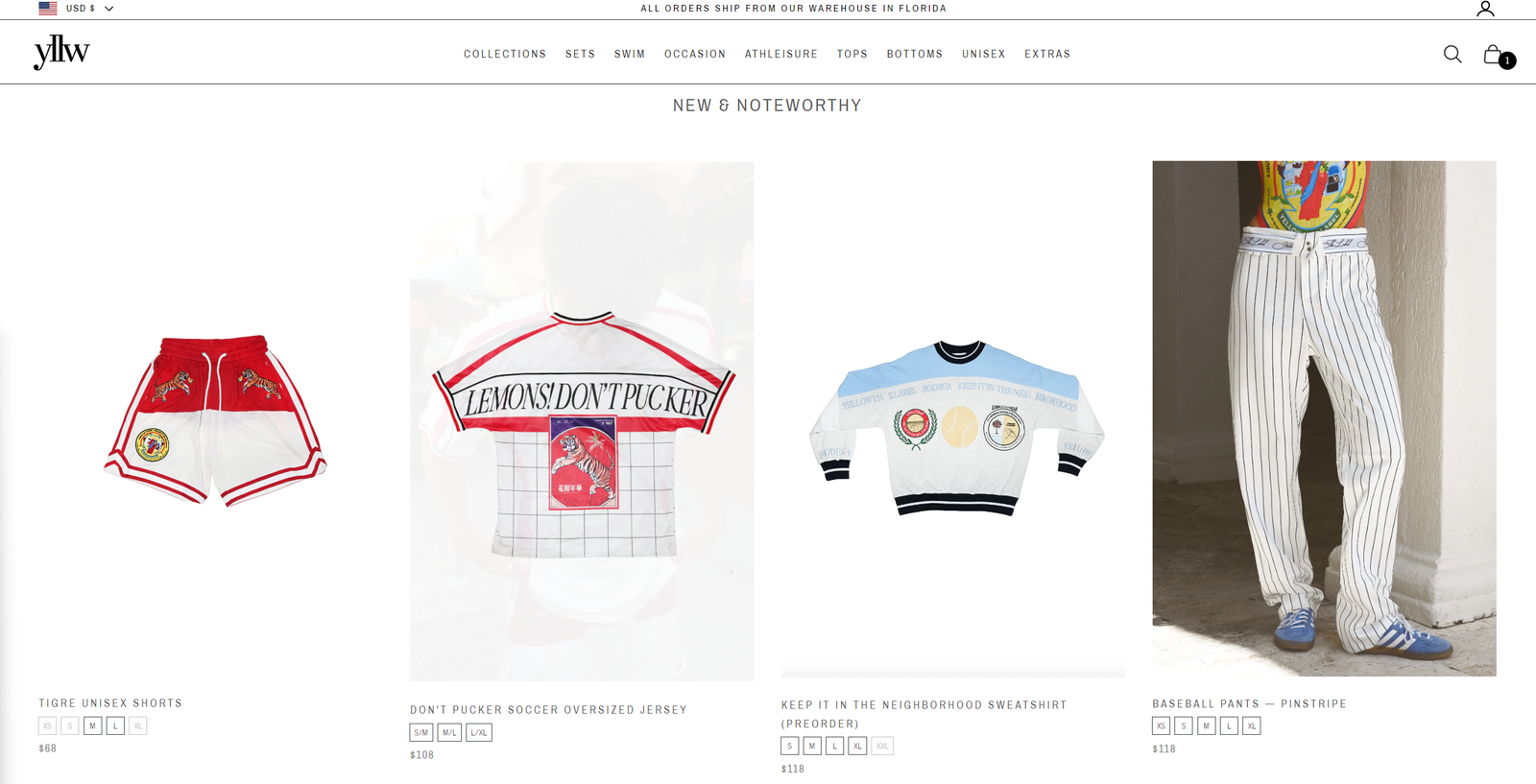Screen dimensions: 1536x784
Task: Select size M for Tigre Unisex Shorts
Action: (x=92, y=725)
